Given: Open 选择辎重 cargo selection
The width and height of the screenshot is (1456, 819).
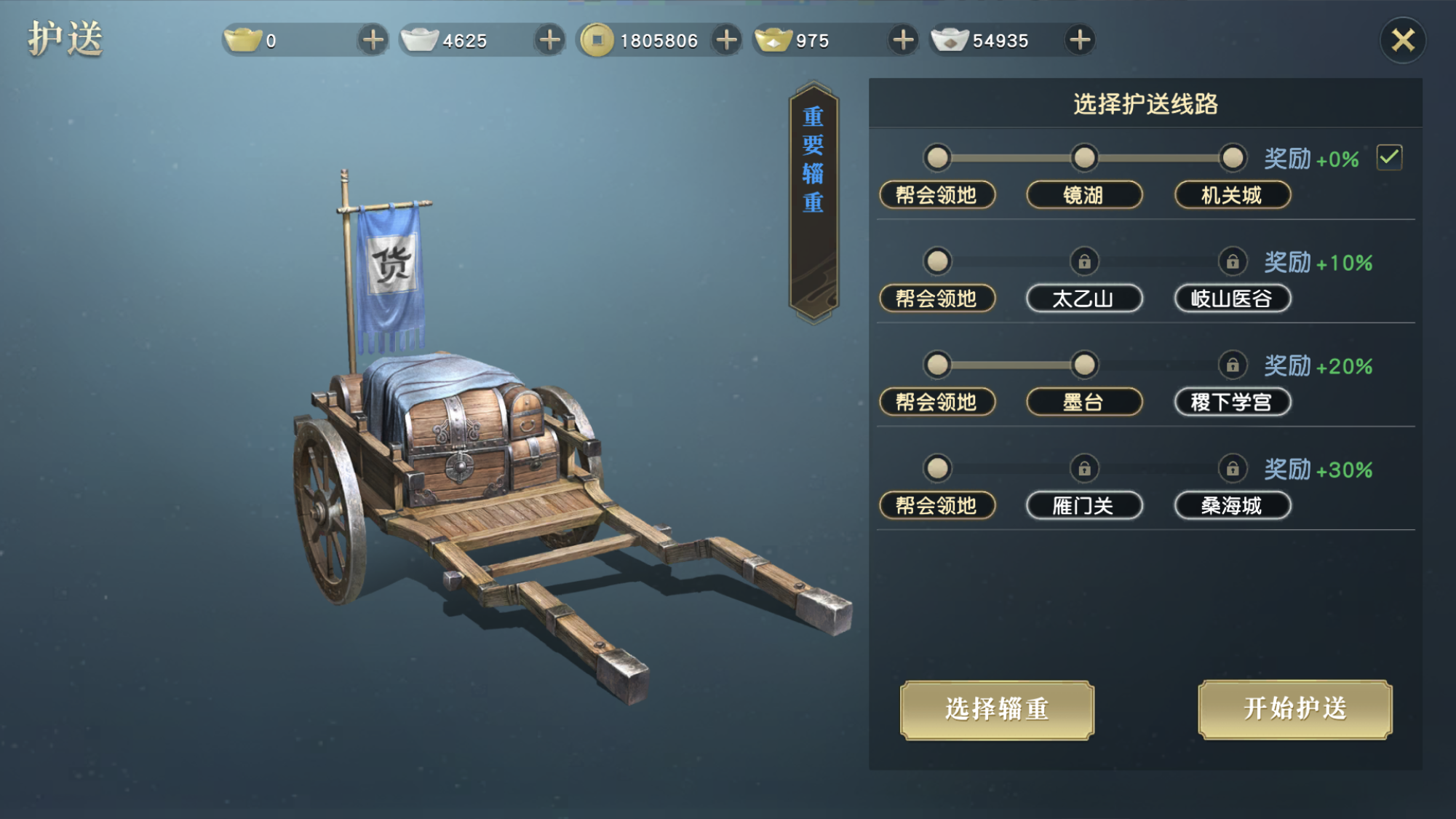Looking at the screenshot, I should (997, 710).
